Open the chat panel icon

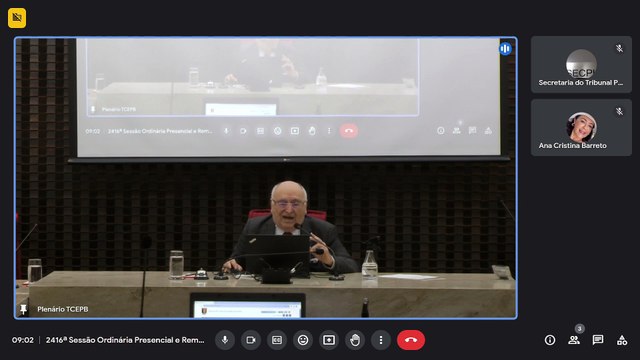pyautogui.click(x=598, y=340)
